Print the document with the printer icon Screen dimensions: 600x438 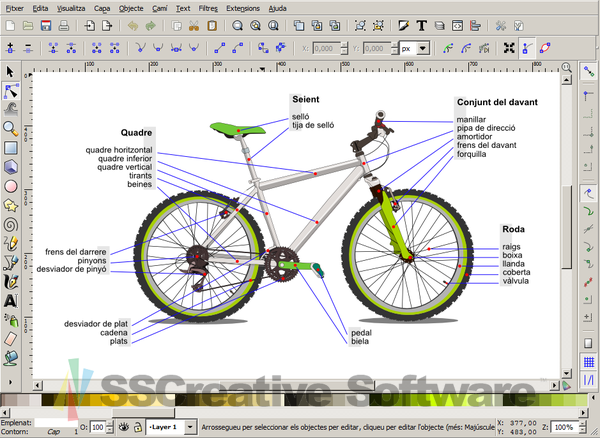tap(64, 26)
